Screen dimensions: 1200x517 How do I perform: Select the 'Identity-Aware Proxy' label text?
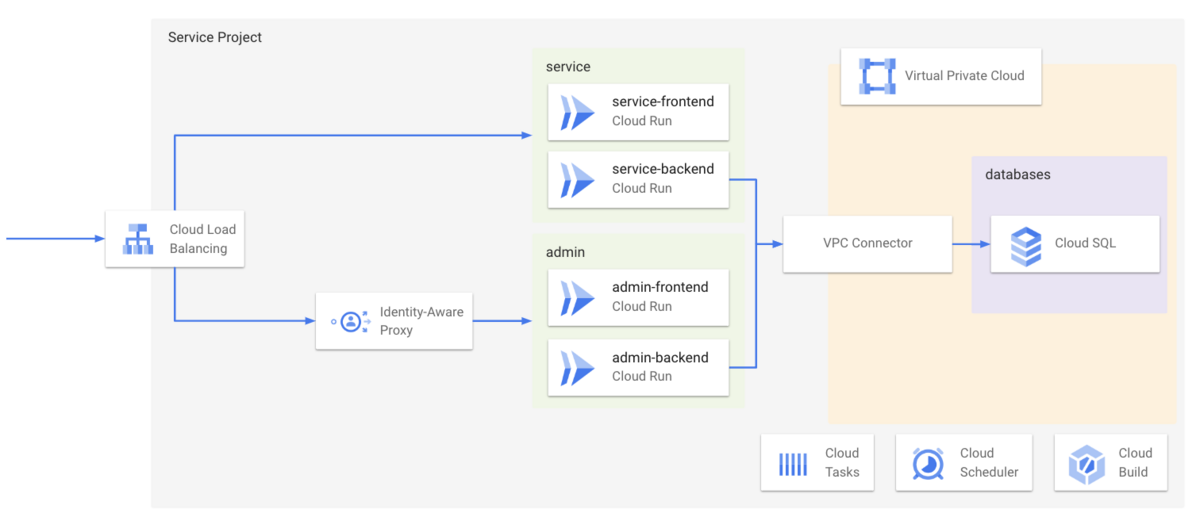tap(421, 321)
